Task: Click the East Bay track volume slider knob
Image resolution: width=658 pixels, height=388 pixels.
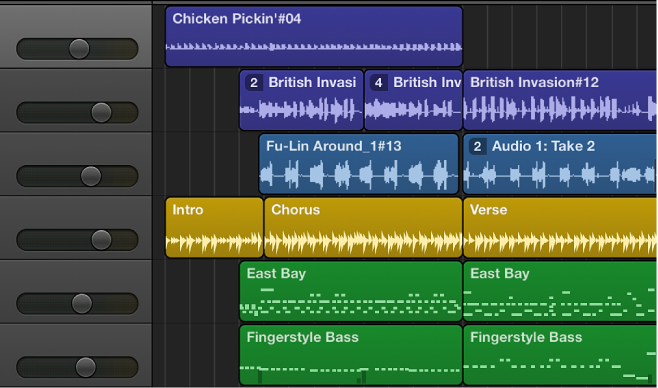Action: coord(82,304)
